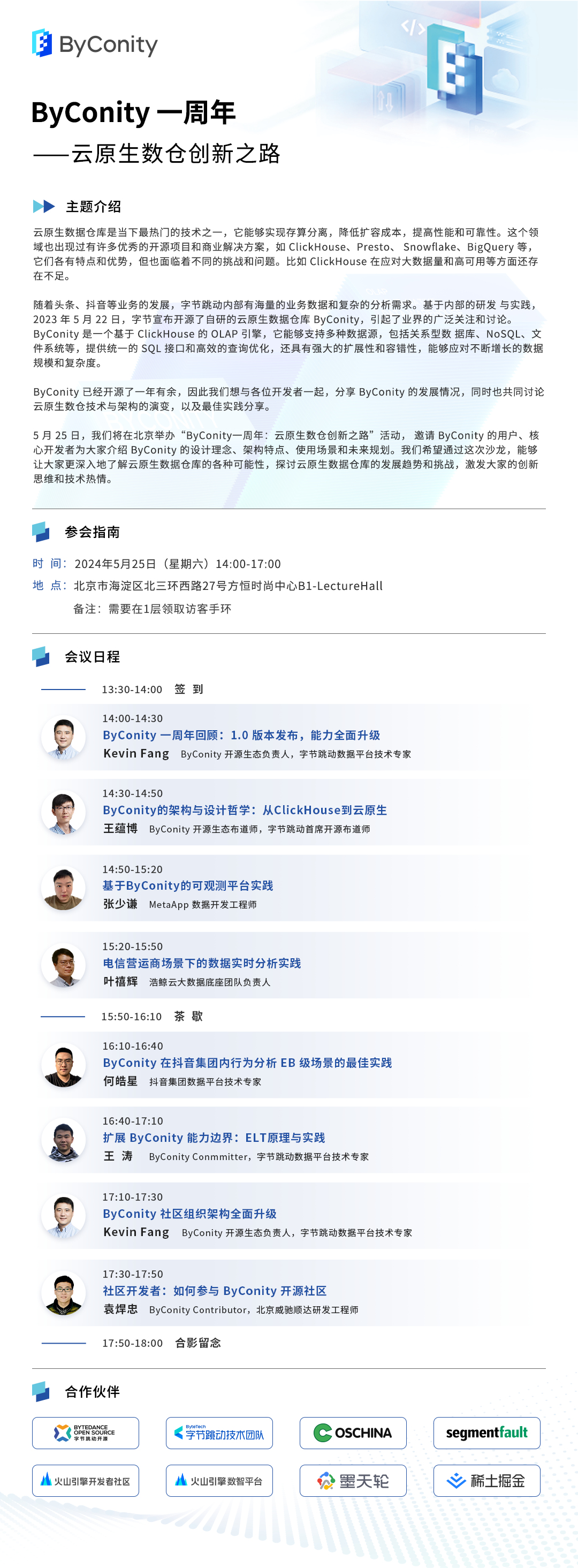
Task: Click the double-arrow icon beside 主题介绍
Action: [44, 206]
